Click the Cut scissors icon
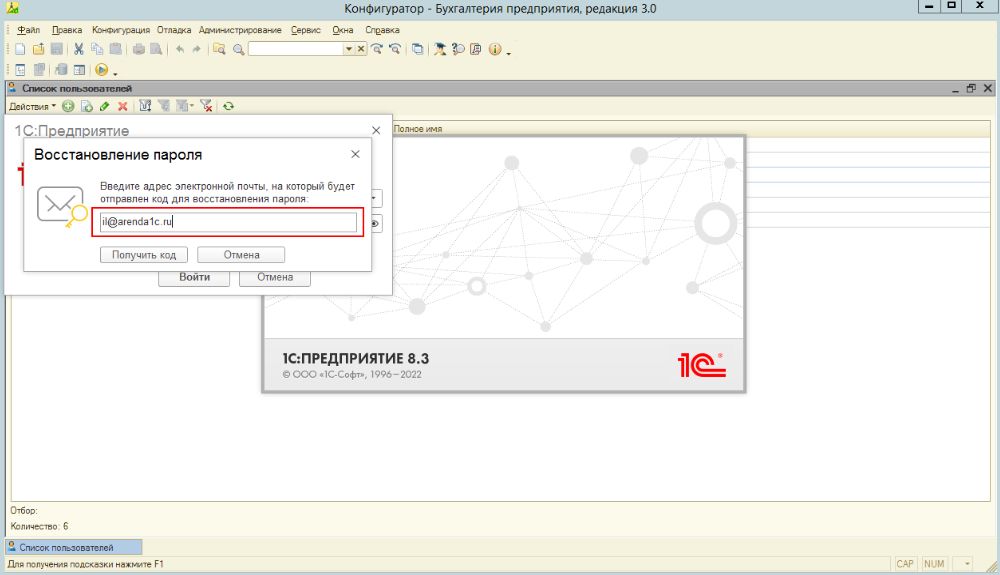This screenshot has height=575, width=1000. tap(79, 49)
